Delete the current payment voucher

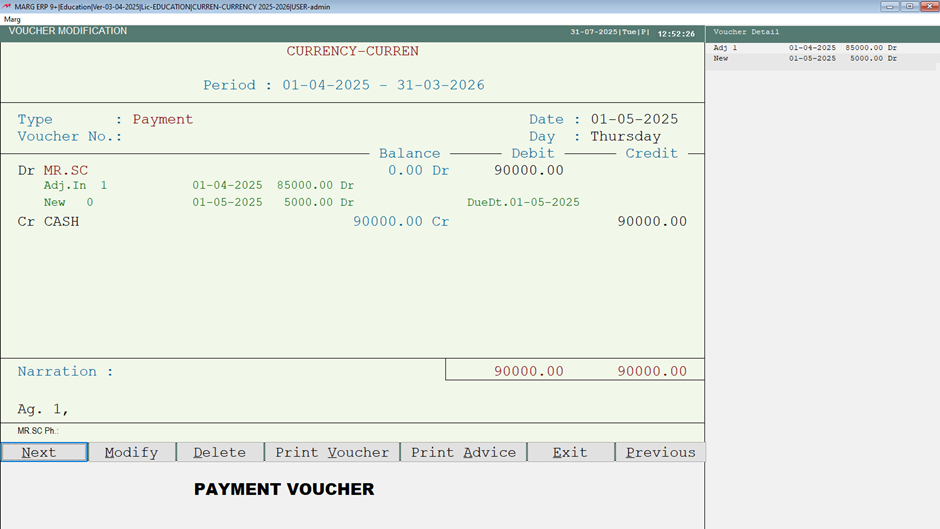[219, 452]
